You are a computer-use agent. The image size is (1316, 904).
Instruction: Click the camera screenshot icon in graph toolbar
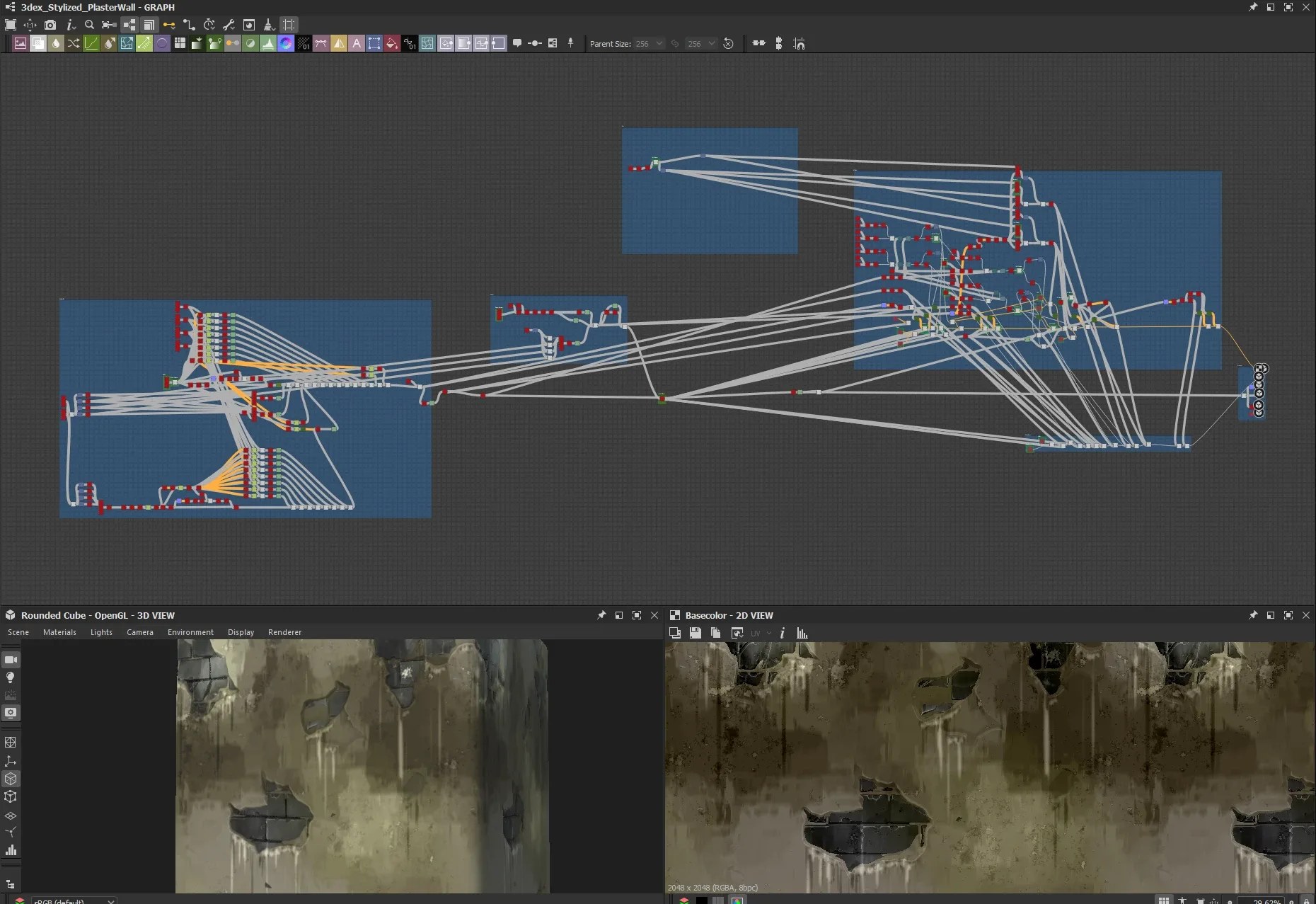pos(50,25)
